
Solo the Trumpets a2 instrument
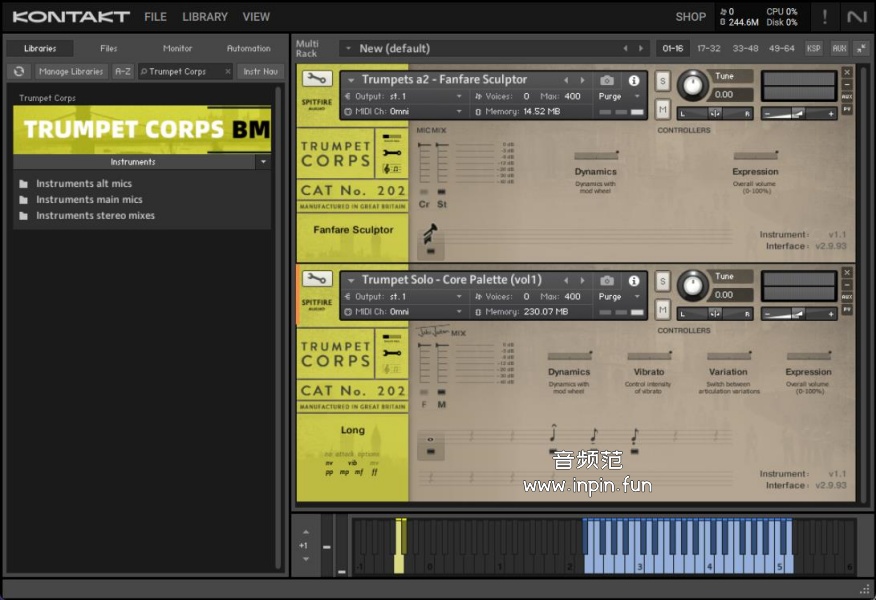click(662, 81)
